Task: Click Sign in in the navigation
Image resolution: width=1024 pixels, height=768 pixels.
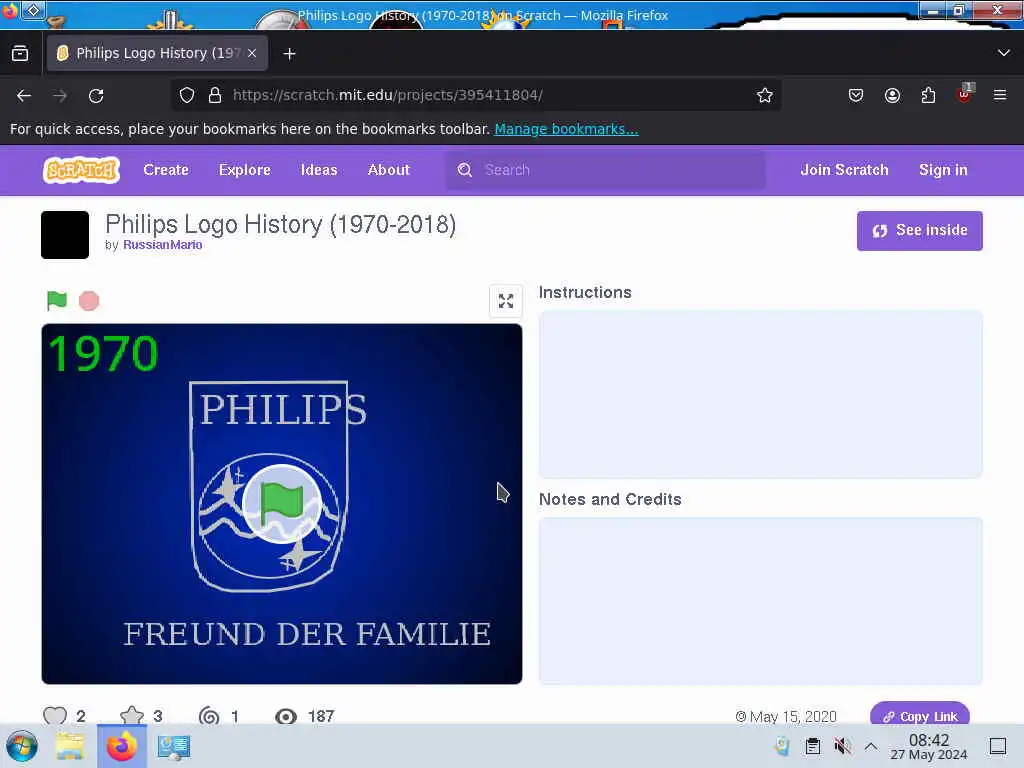Action: pos(943,170)
